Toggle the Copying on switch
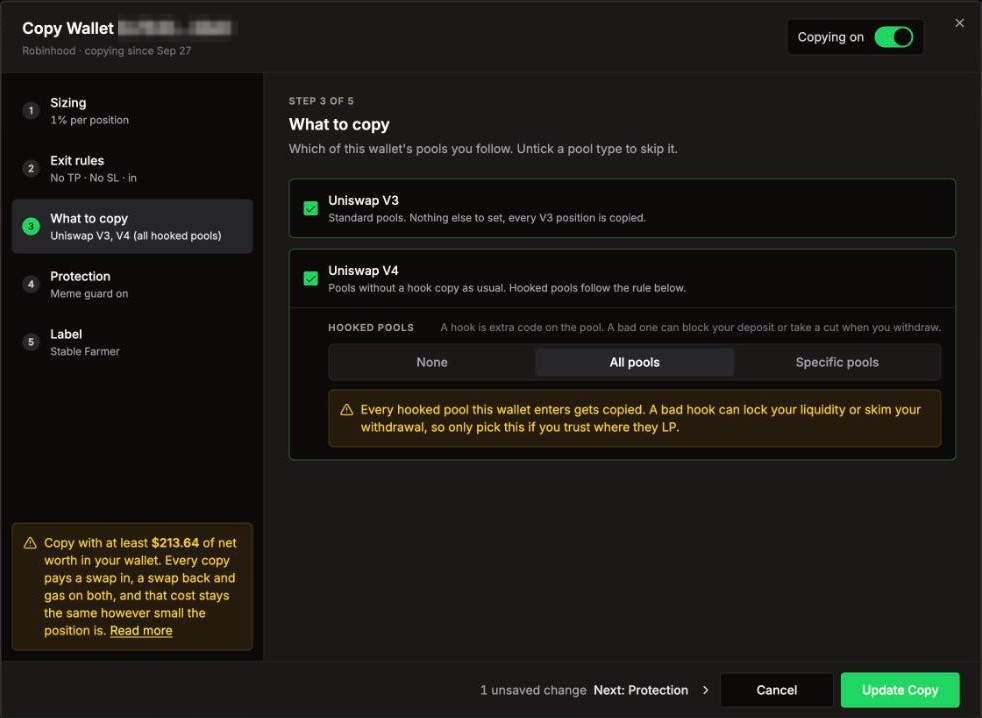This screenshot has width=982, height=718. pyautogui.click(x=894, y=37)
